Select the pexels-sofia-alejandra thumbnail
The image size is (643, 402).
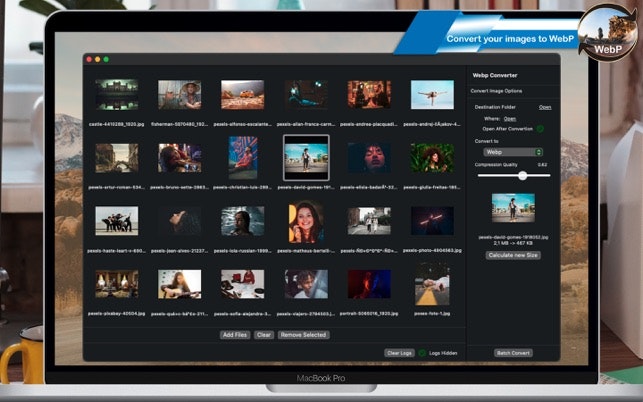pyautogui.click(x=243, y=284)
